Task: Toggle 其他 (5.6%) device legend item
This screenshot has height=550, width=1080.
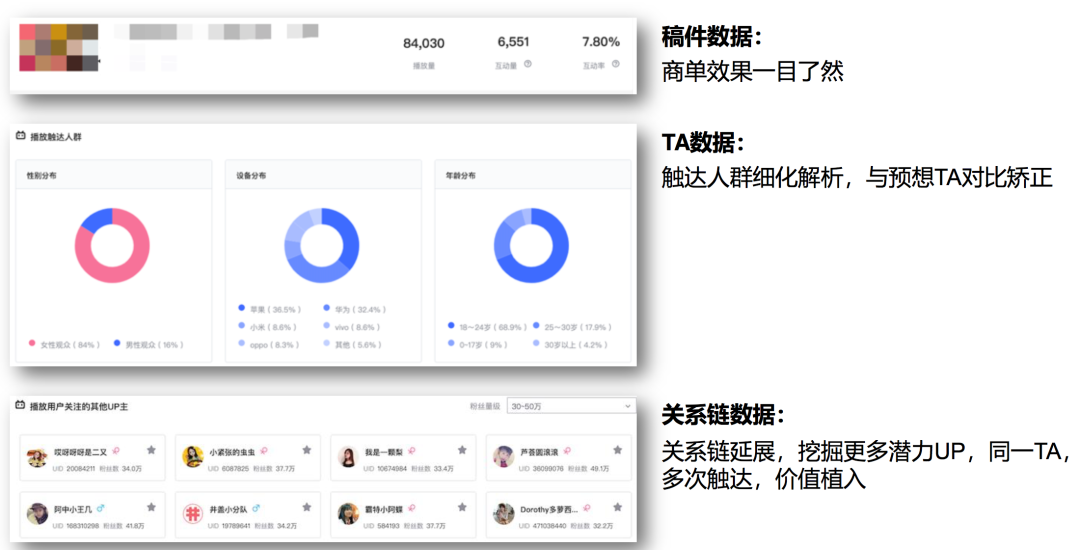Action: tap(353, 344)
